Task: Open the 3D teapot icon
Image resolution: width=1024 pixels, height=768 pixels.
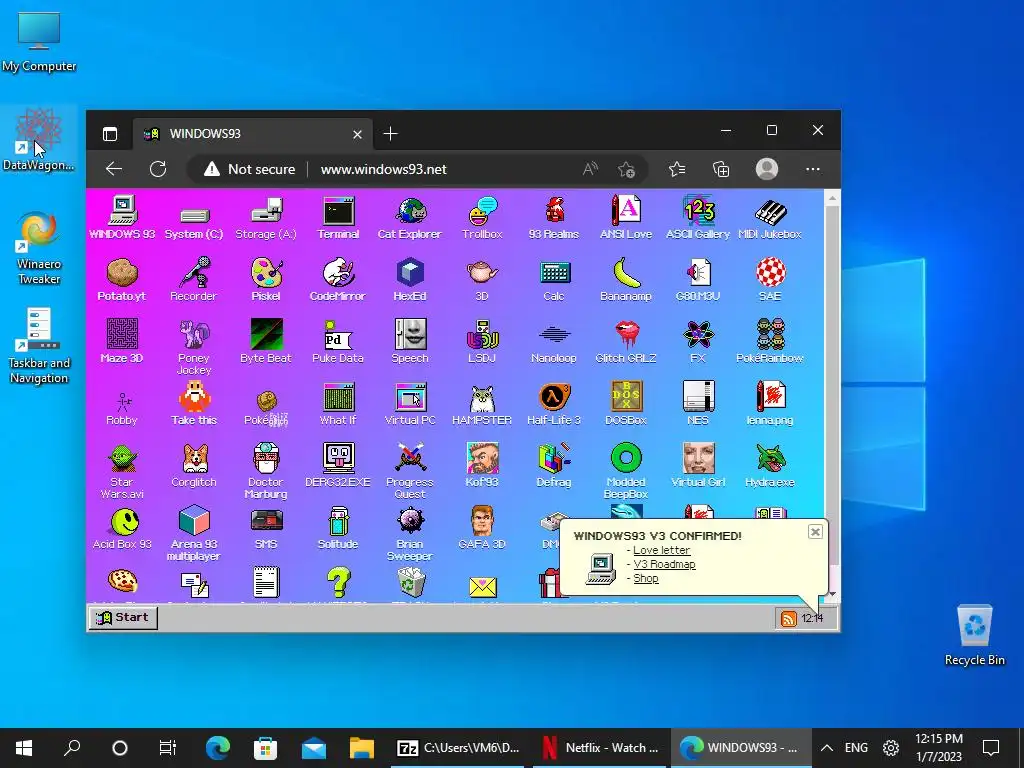Action: tap(482, 280)
